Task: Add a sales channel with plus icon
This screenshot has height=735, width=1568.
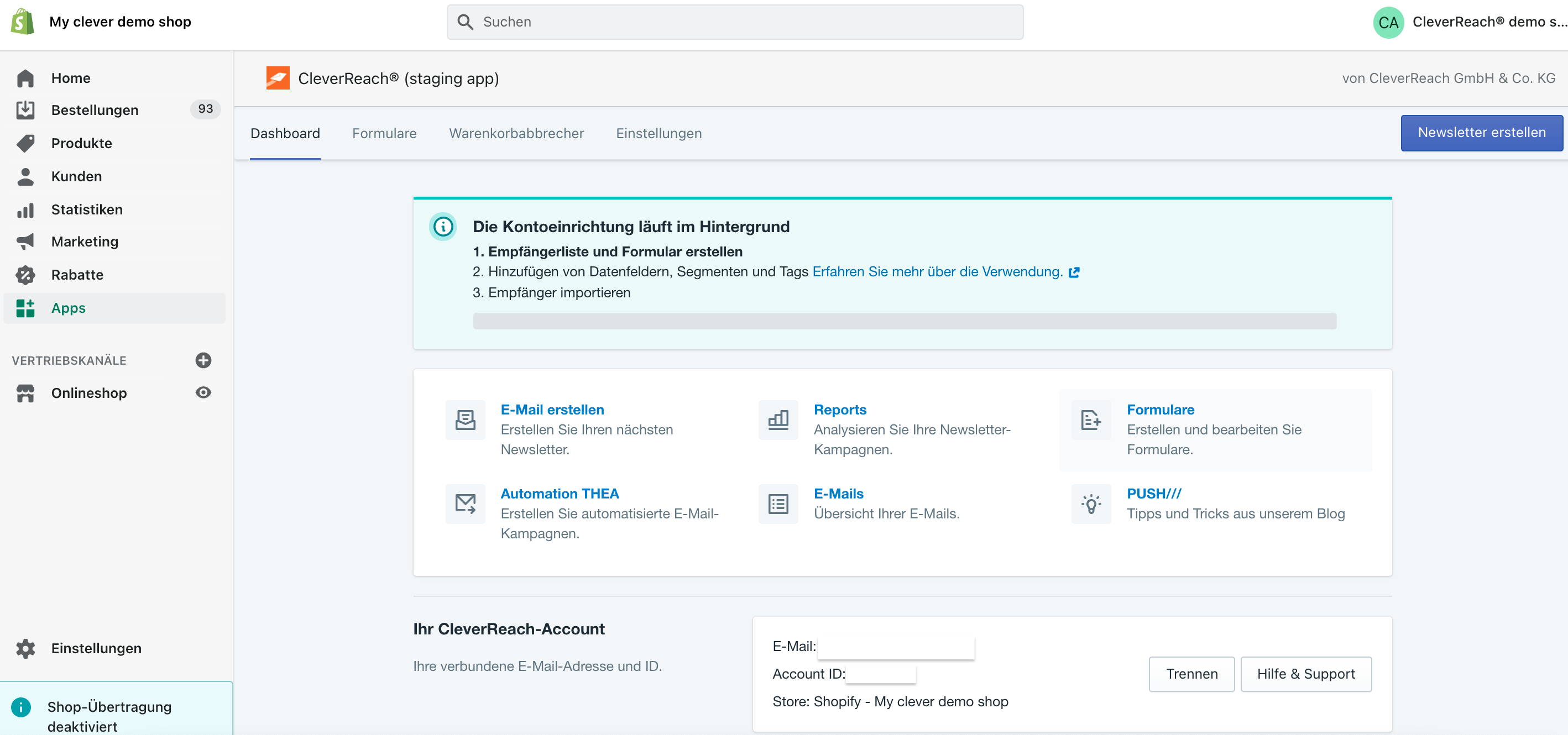Action: [x=203, y=360]
